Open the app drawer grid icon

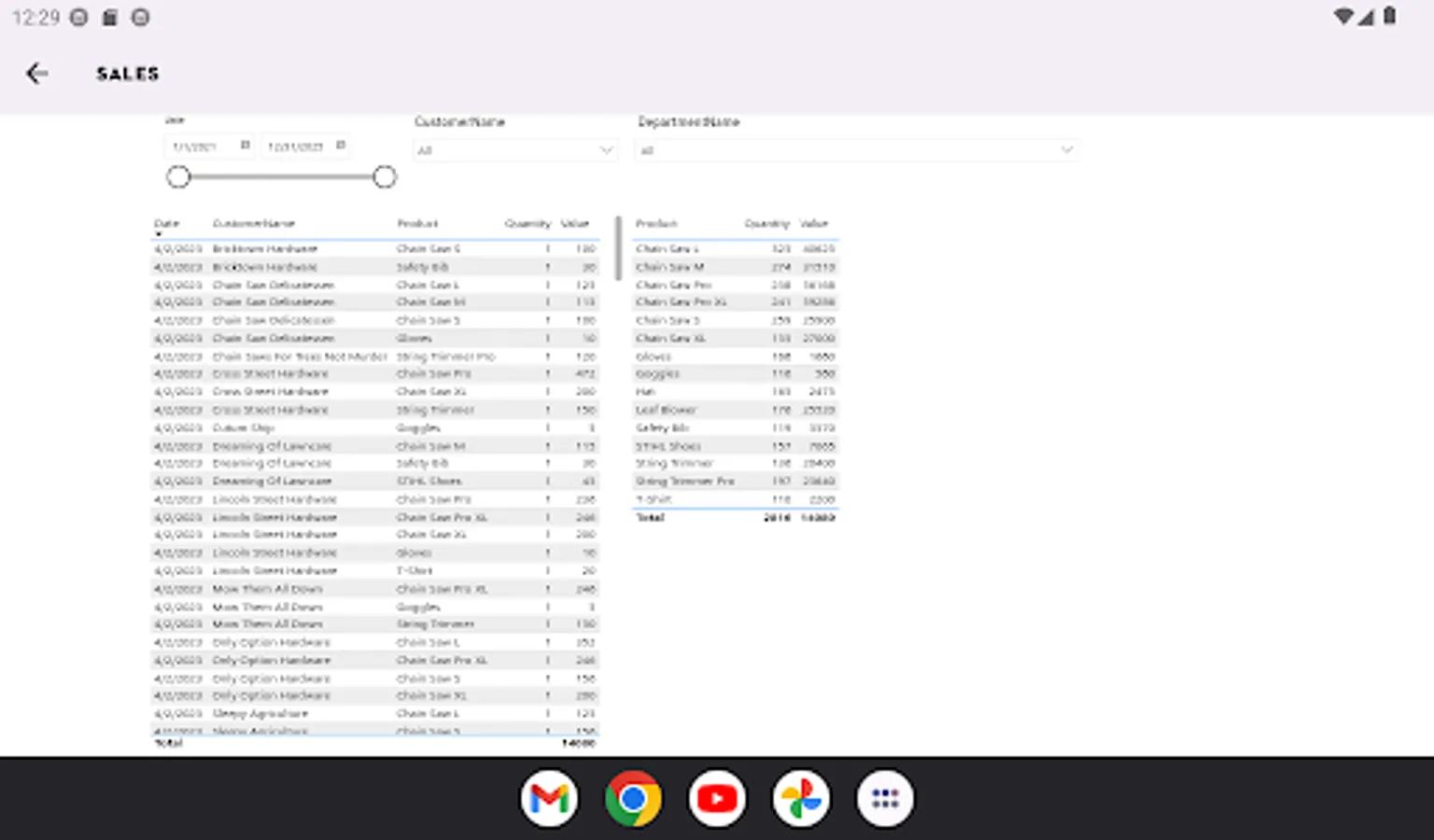[x=885, y=799]
